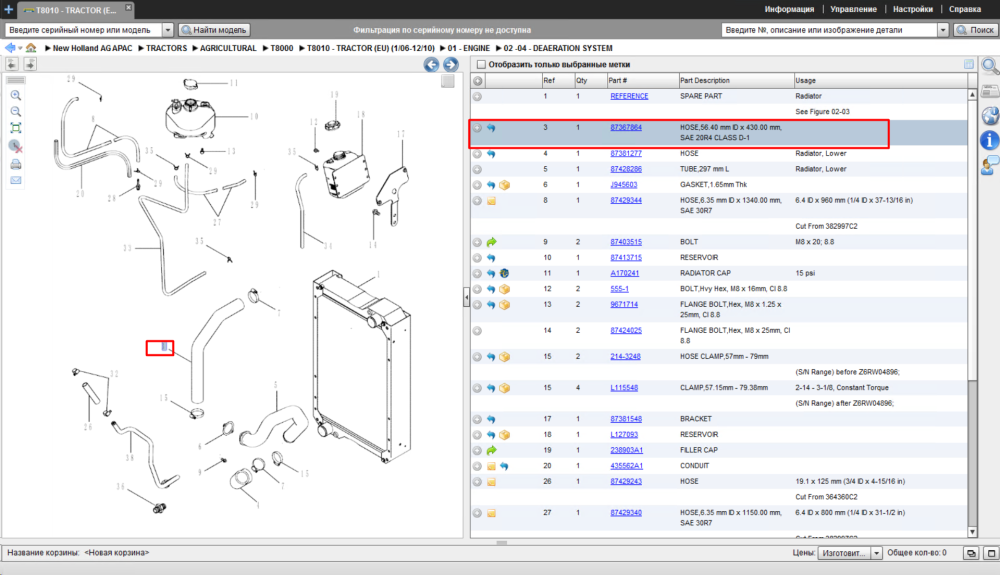Viewport: 1000px width, 575px height.
Task: Open breadcrumb level TRACTORS
Action: tap(166, 48)
